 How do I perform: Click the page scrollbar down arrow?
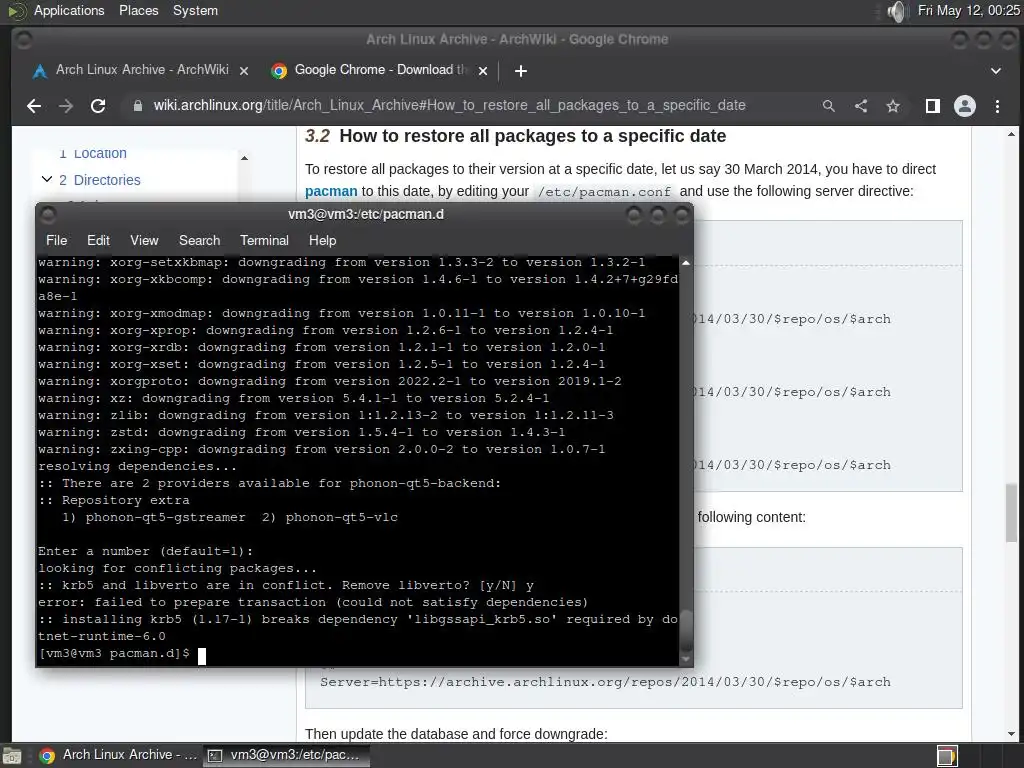pyautogui.click(x=1012, y=734)
